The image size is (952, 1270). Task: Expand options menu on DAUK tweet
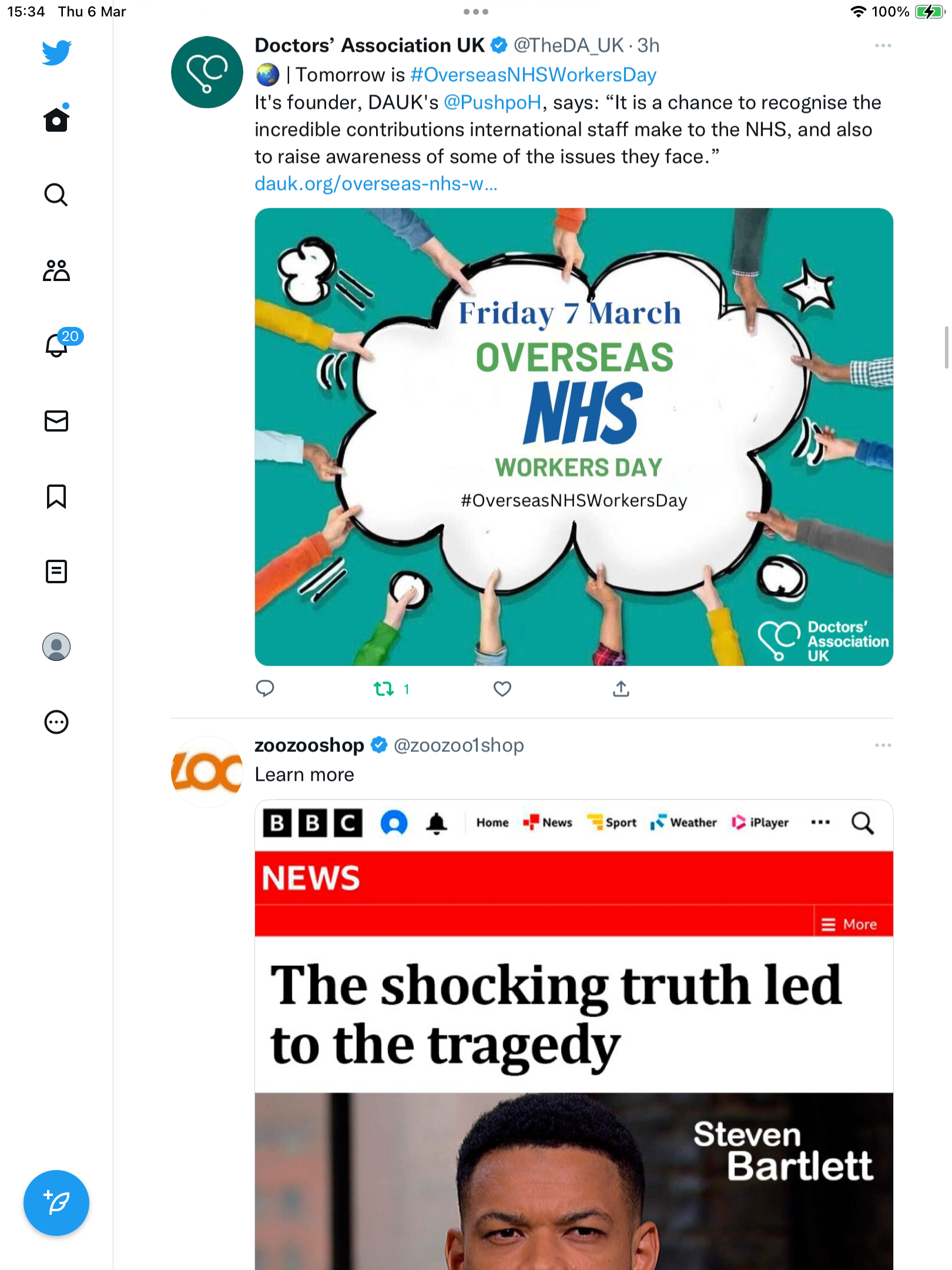[883, 45]
